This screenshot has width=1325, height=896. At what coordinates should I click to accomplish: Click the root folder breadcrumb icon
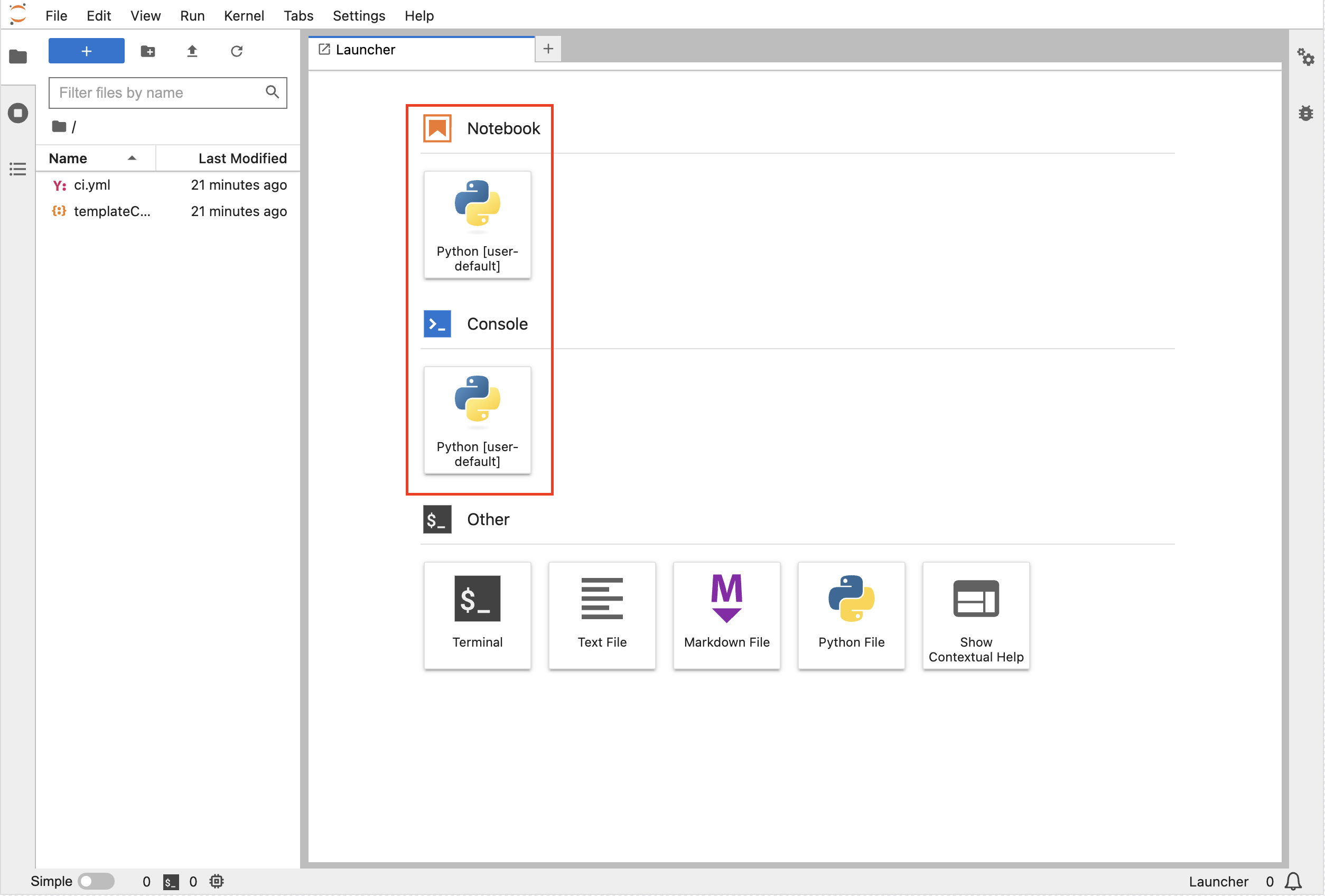click(x=59, y=127)
